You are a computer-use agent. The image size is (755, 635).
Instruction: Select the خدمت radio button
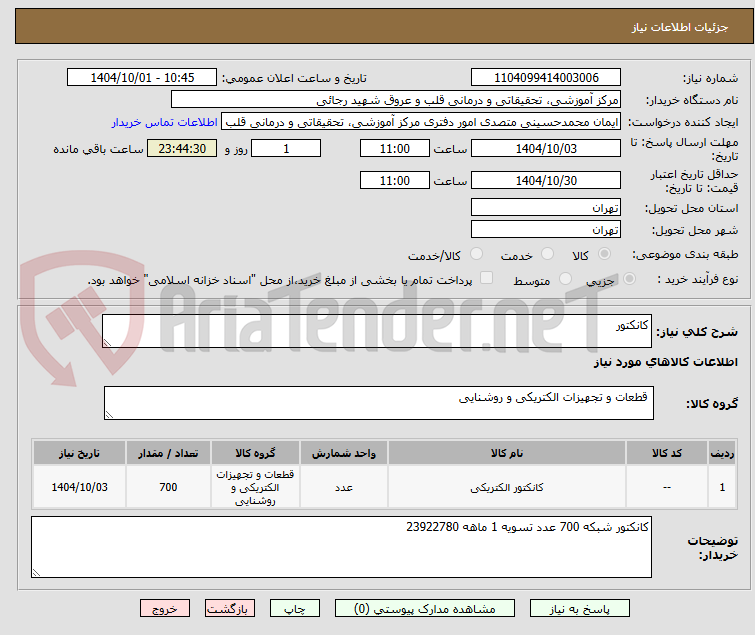pos(547,254)
